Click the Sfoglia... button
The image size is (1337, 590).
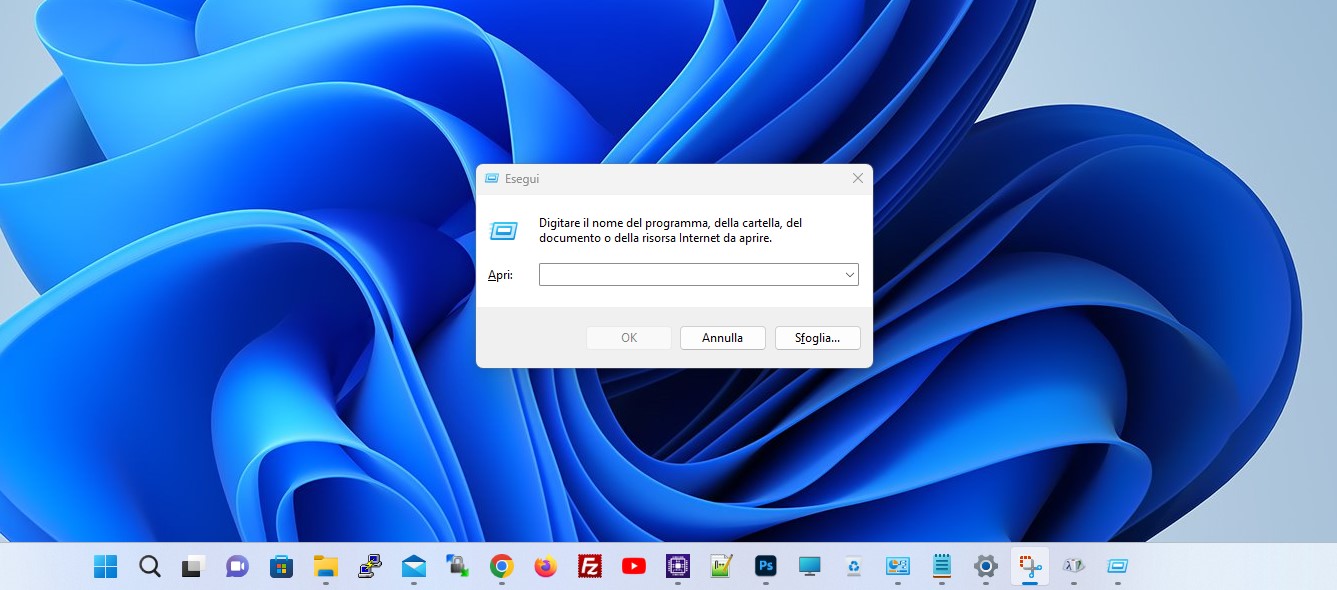tap(817, 337)
